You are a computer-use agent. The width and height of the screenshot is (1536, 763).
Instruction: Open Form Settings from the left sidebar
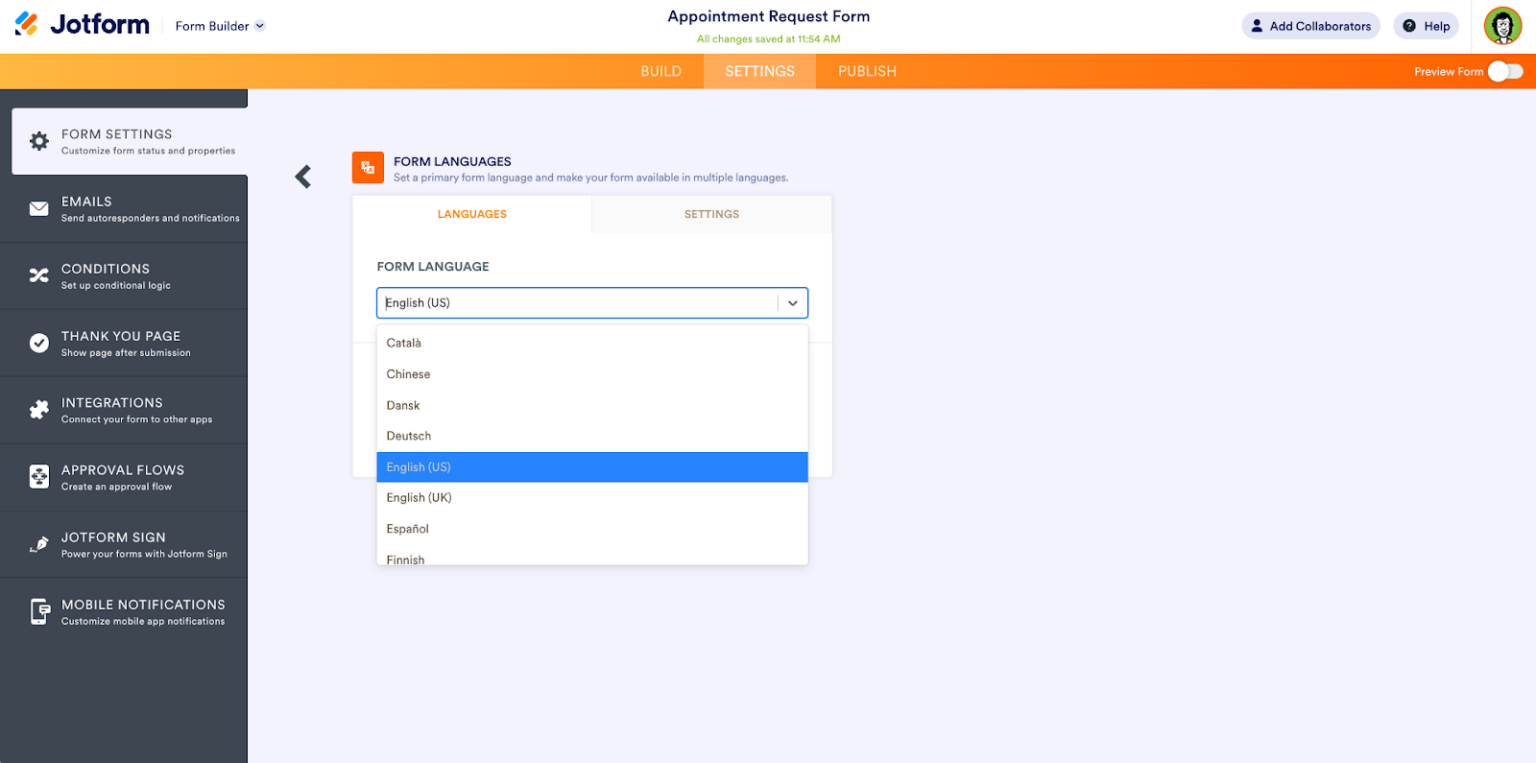(x=124, y=140)
